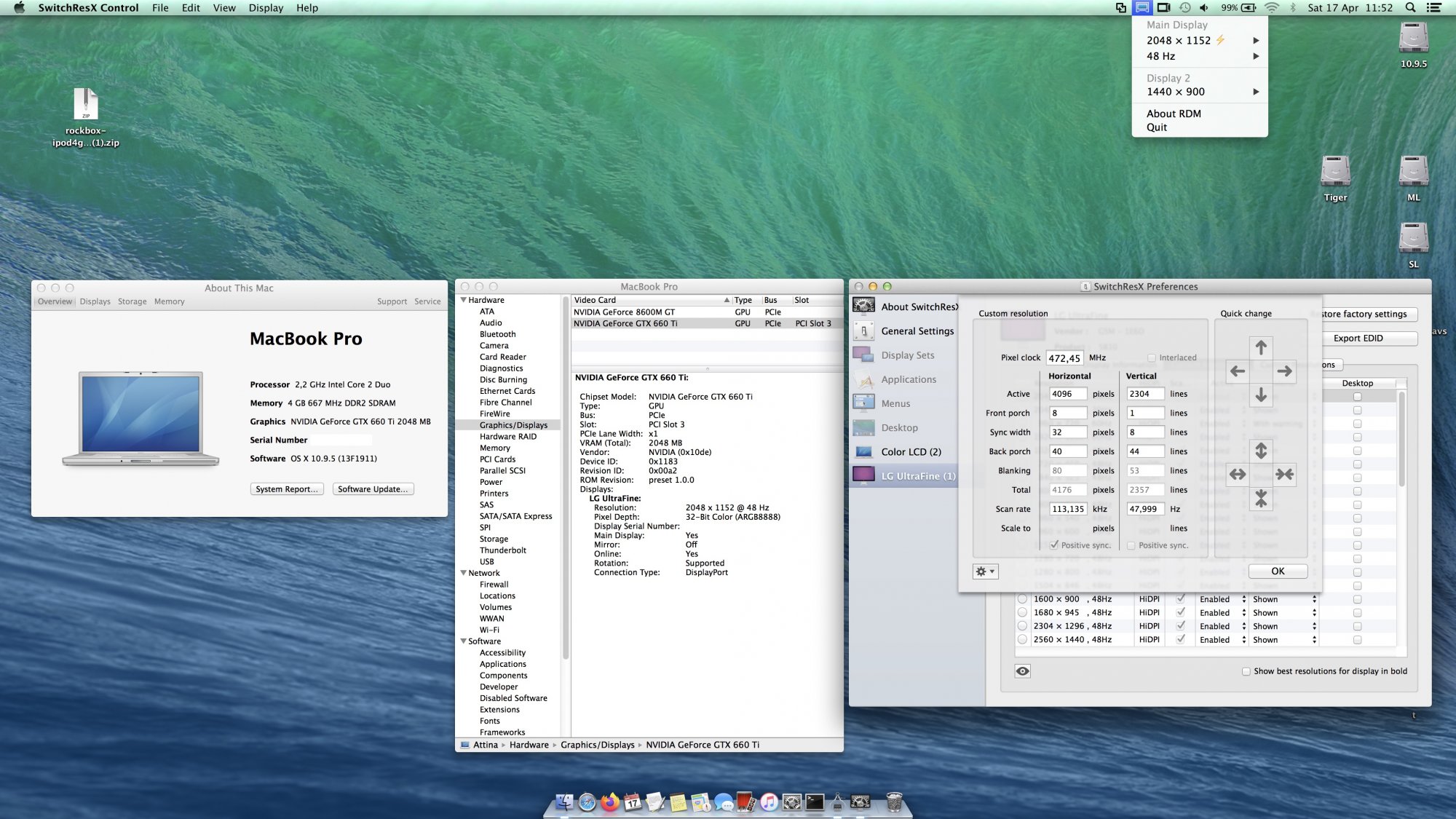Screen dimensions: 1456x819
Task: Click the Quick change up arrow
Action: point(1261,348)
